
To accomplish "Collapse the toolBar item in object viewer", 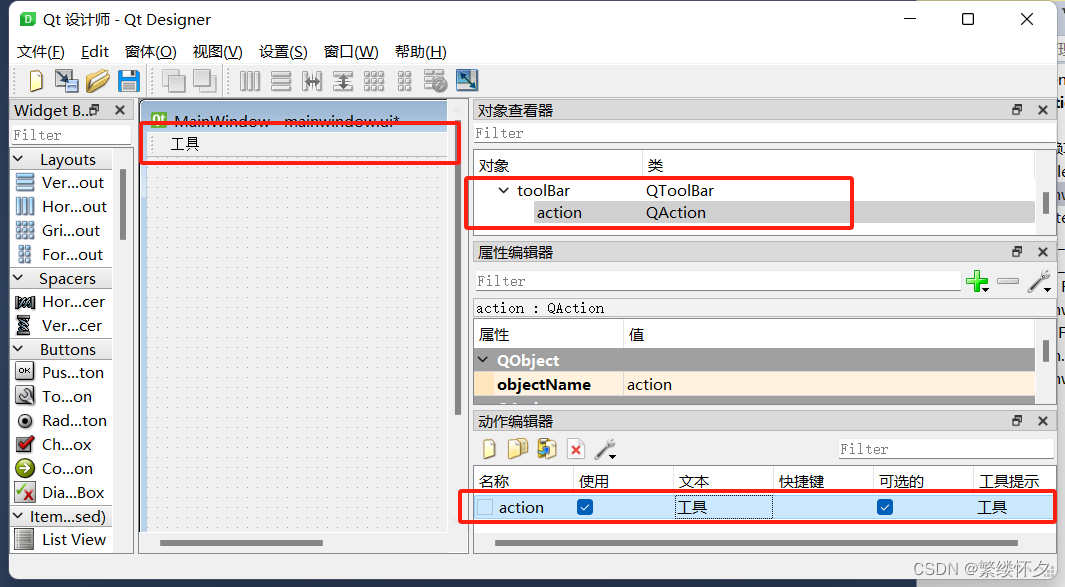I will 505,190.
